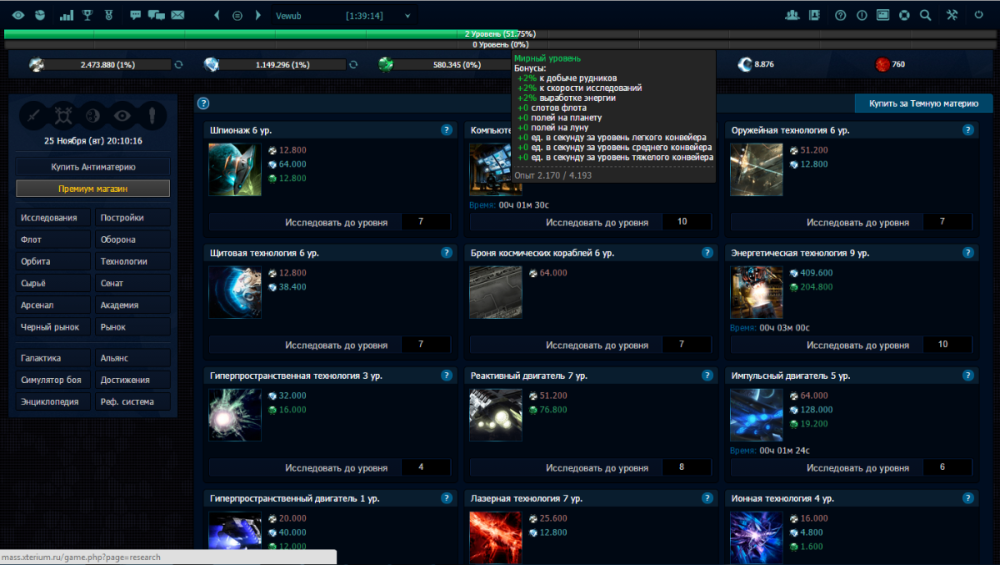Click Купить Антиматерию button
The image size is (1000, 565).
coord(93,166)
